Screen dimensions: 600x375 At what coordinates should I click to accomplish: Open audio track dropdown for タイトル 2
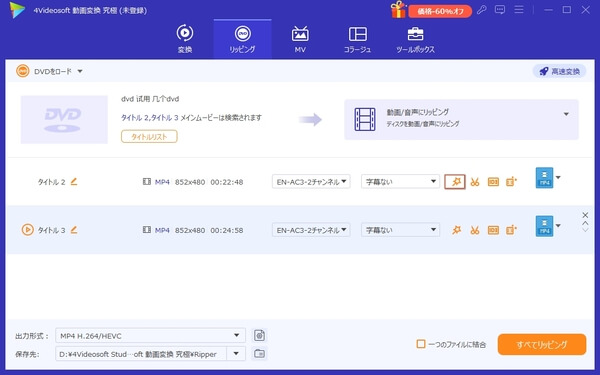311,182
